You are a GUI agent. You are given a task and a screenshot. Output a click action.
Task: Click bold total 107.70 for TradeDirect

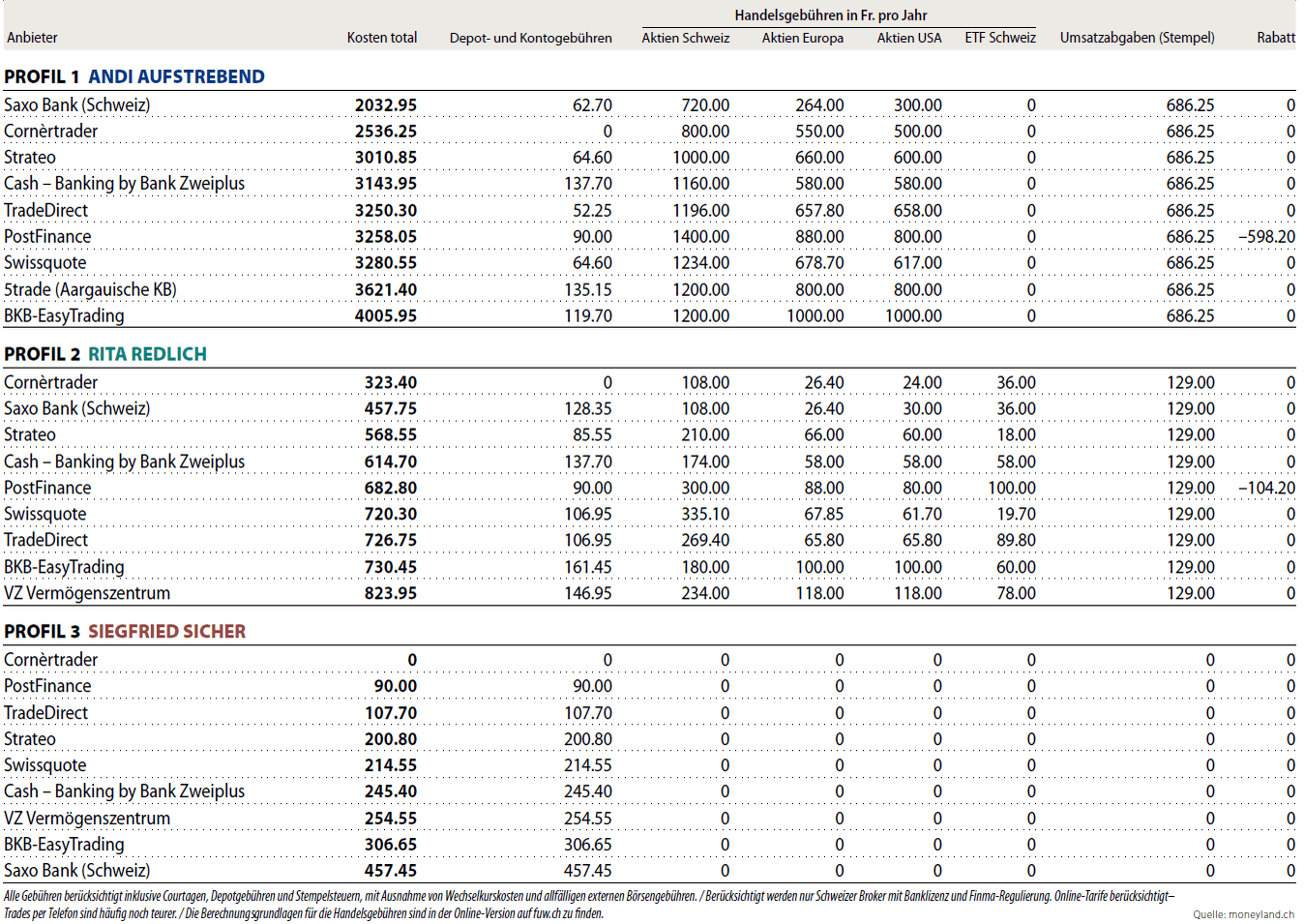pos(391,714)
